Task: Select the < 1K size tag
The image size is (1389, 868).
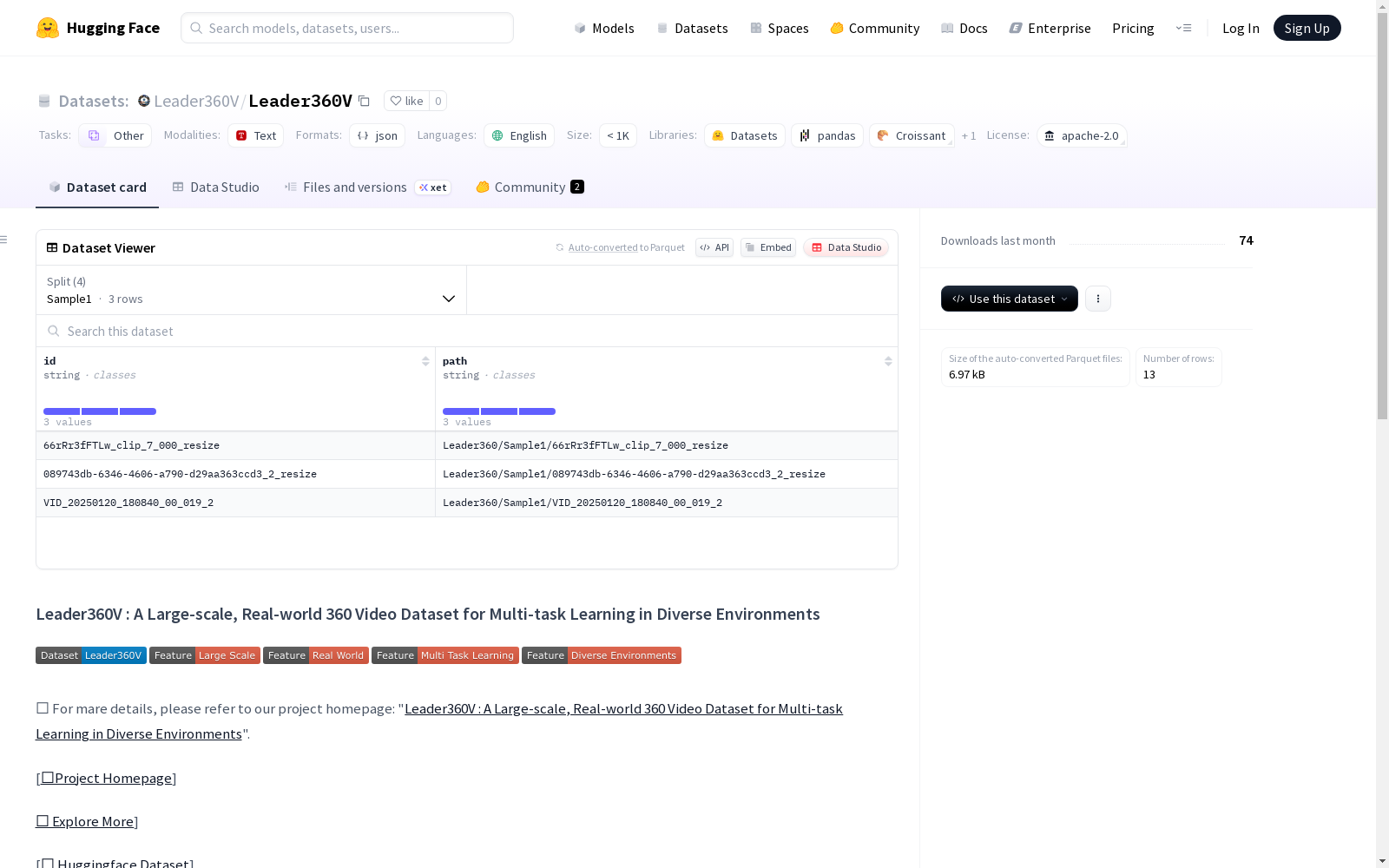Action: pyautogui.click(x=618, y=135)
